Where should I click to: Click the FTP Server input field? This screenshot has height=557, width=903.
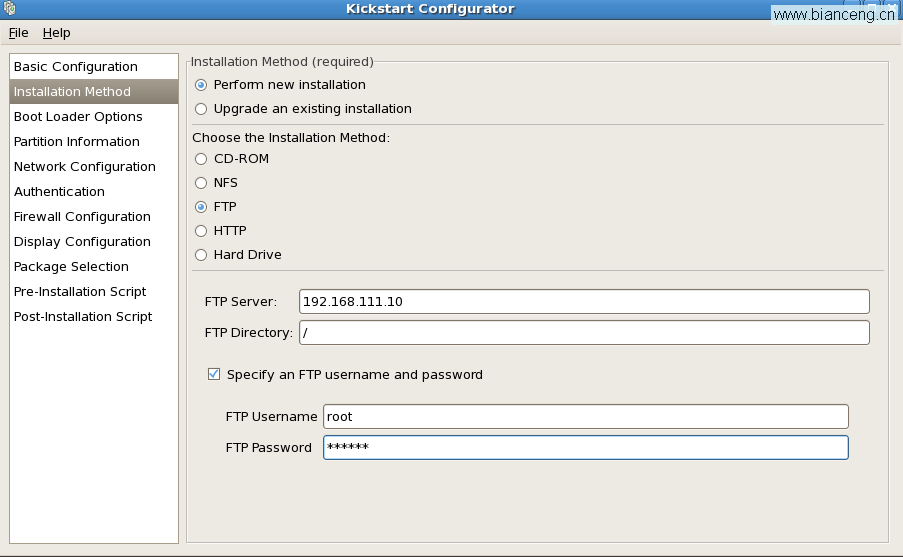click(x=584, y=302)
